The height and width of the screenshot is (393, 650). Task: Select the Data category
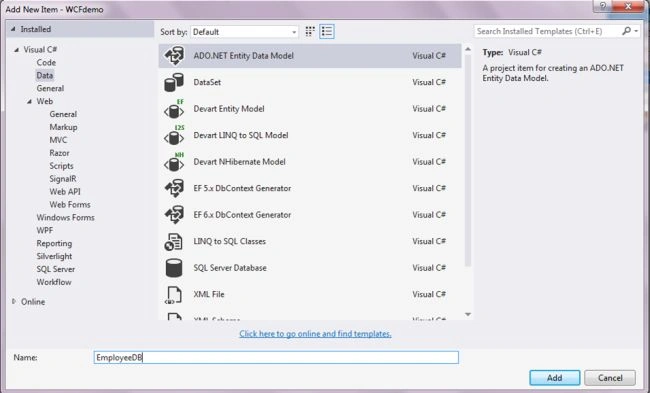pyautogui.click(x=44, y=75)
